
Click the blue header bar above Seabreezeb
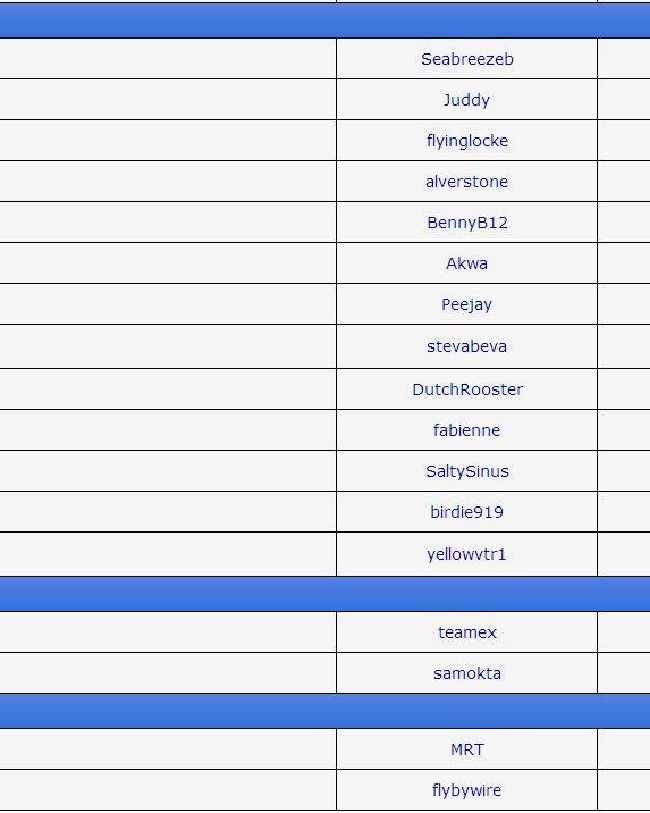pyautogui.click(x=325, y=20)
